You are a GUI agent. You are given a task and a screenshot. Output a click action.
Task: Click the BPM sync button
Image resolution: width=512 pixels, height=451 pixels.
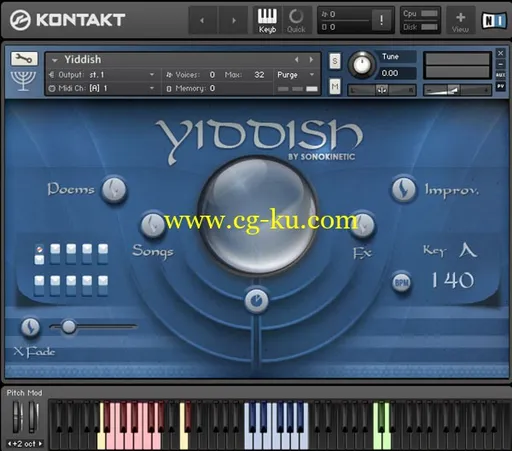click(x=401, y=283)
